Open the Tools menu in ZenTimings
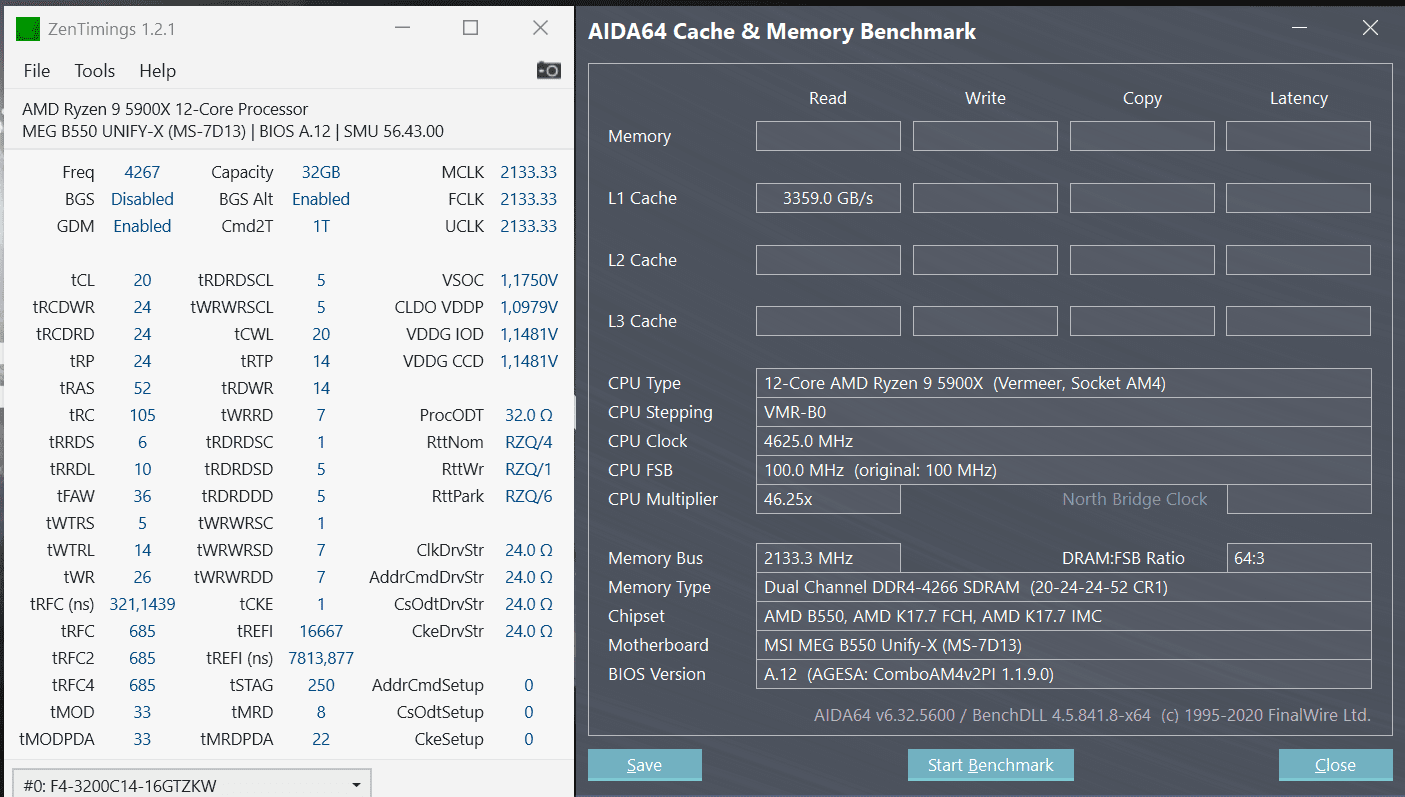 pyautogui.click(x=95, y=71)
